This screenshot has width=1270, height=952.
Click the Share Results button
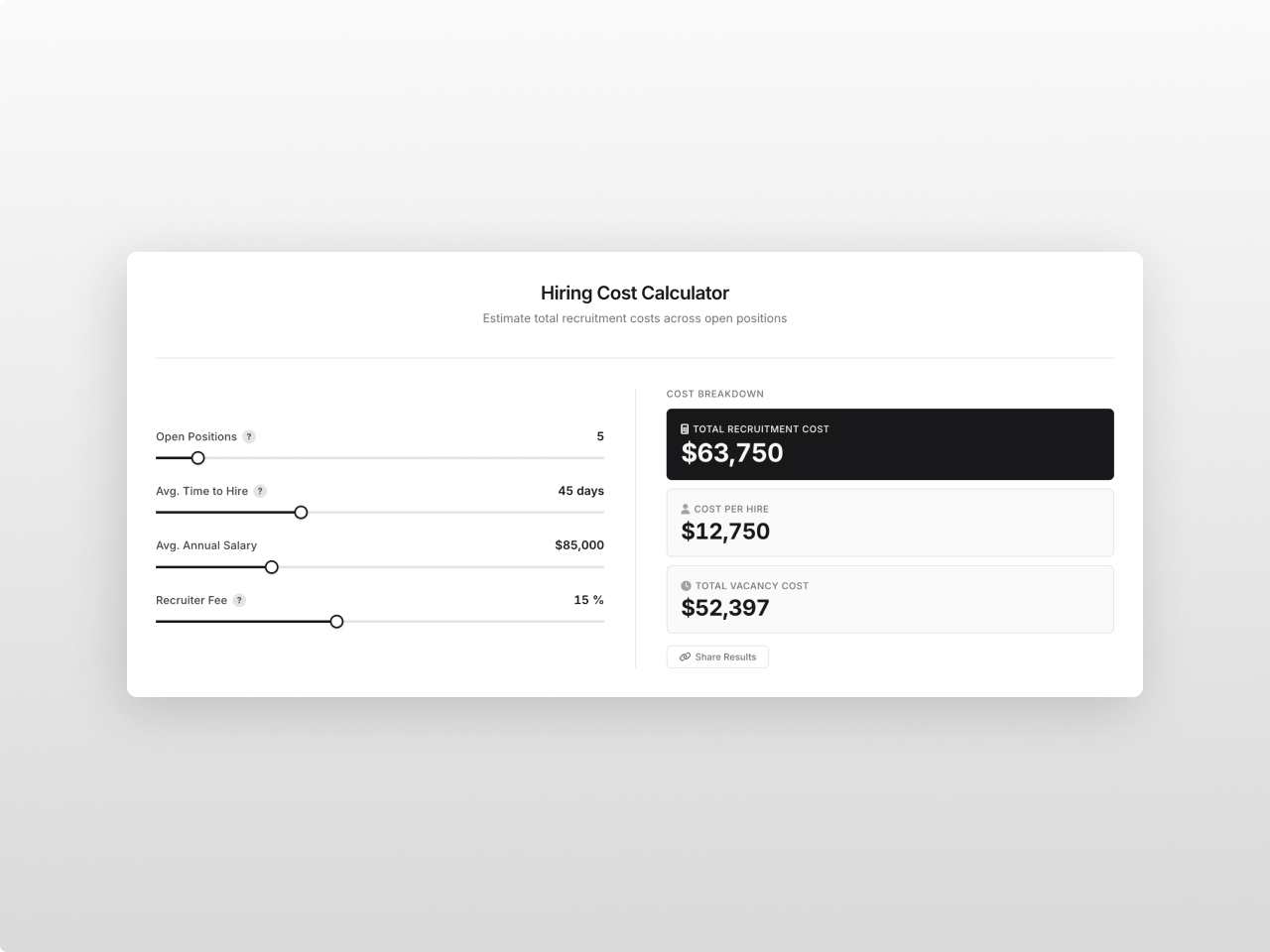pyautogui.click(x=716, y=656)
